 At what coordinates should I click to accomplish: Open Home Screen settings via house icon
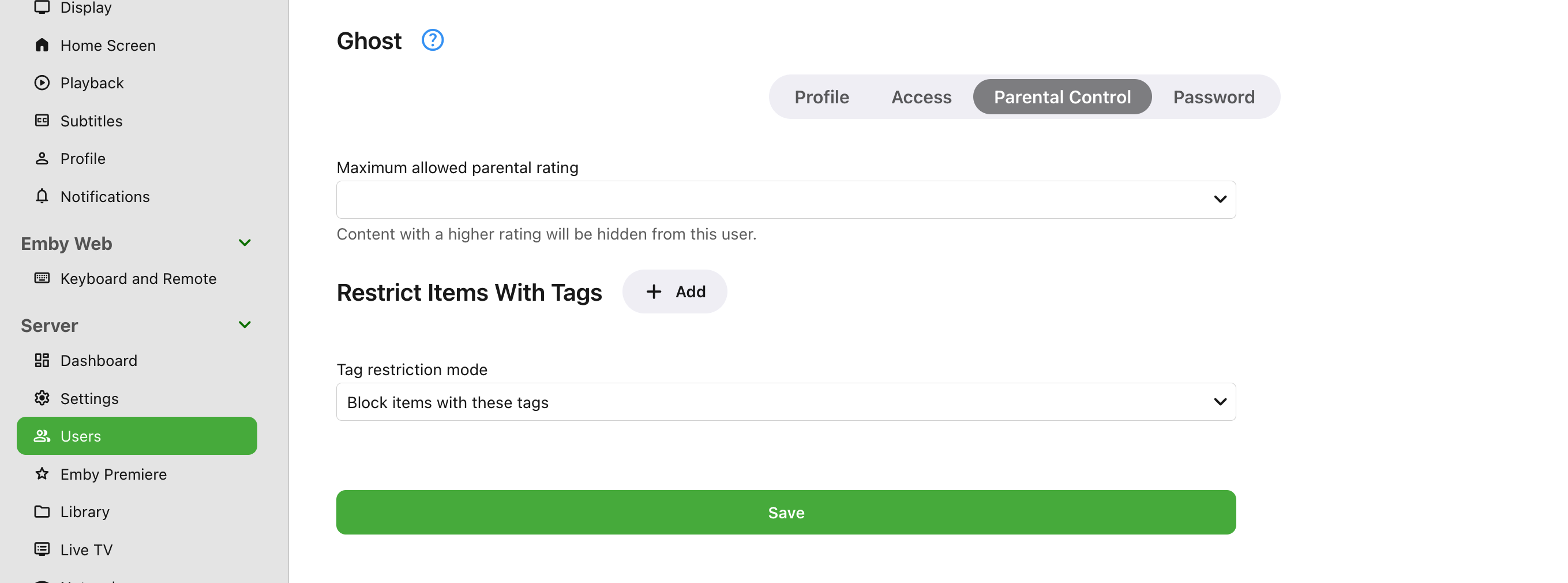click(42, 45)
